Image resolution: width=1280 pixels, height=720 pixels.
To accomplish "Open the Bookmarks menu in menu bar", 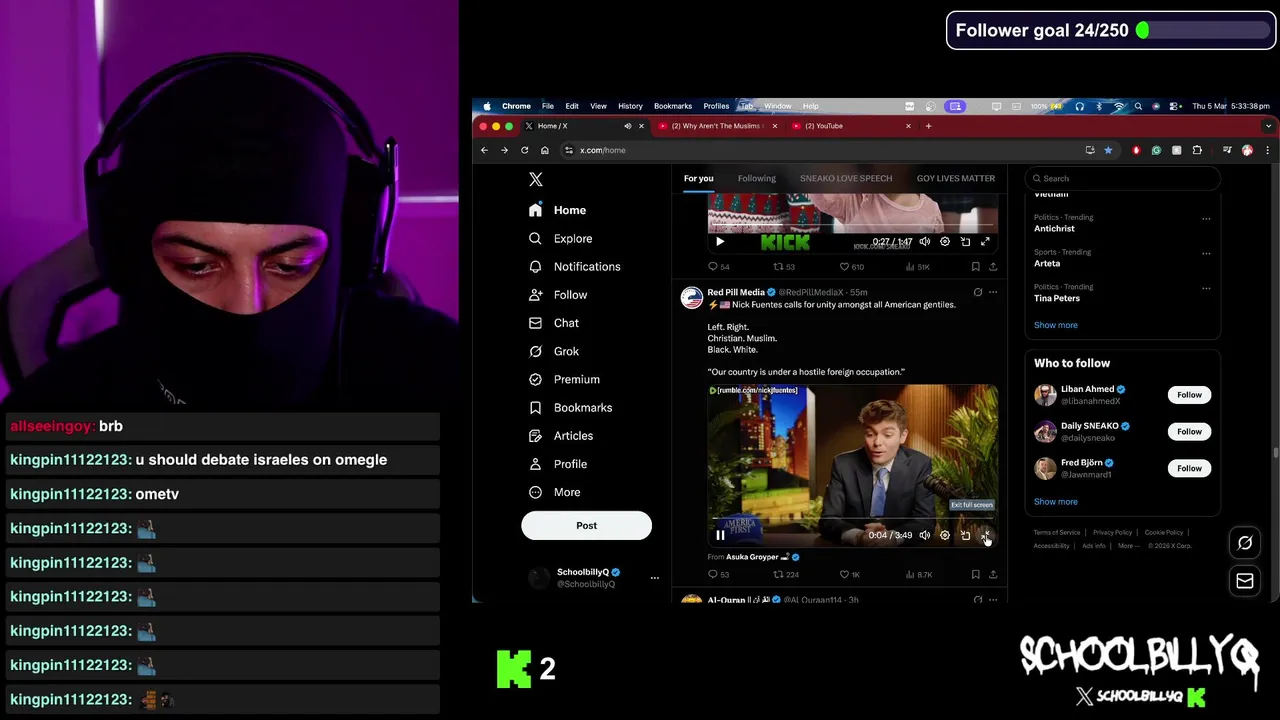I will coord(673,106).
